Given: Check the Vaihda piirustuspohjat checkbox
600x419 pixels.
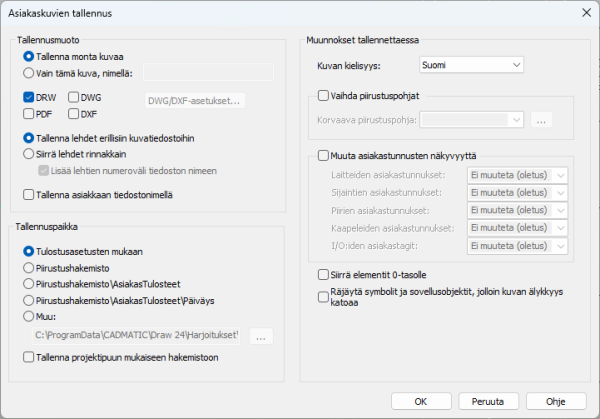Looking at the screenshot, I should pos(322,96).
